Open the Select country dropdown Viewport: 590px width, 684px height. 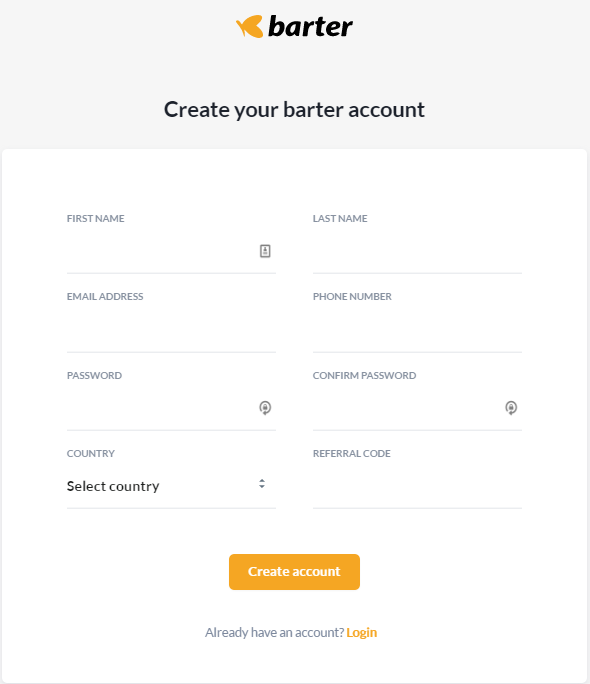tap(171, 486)
